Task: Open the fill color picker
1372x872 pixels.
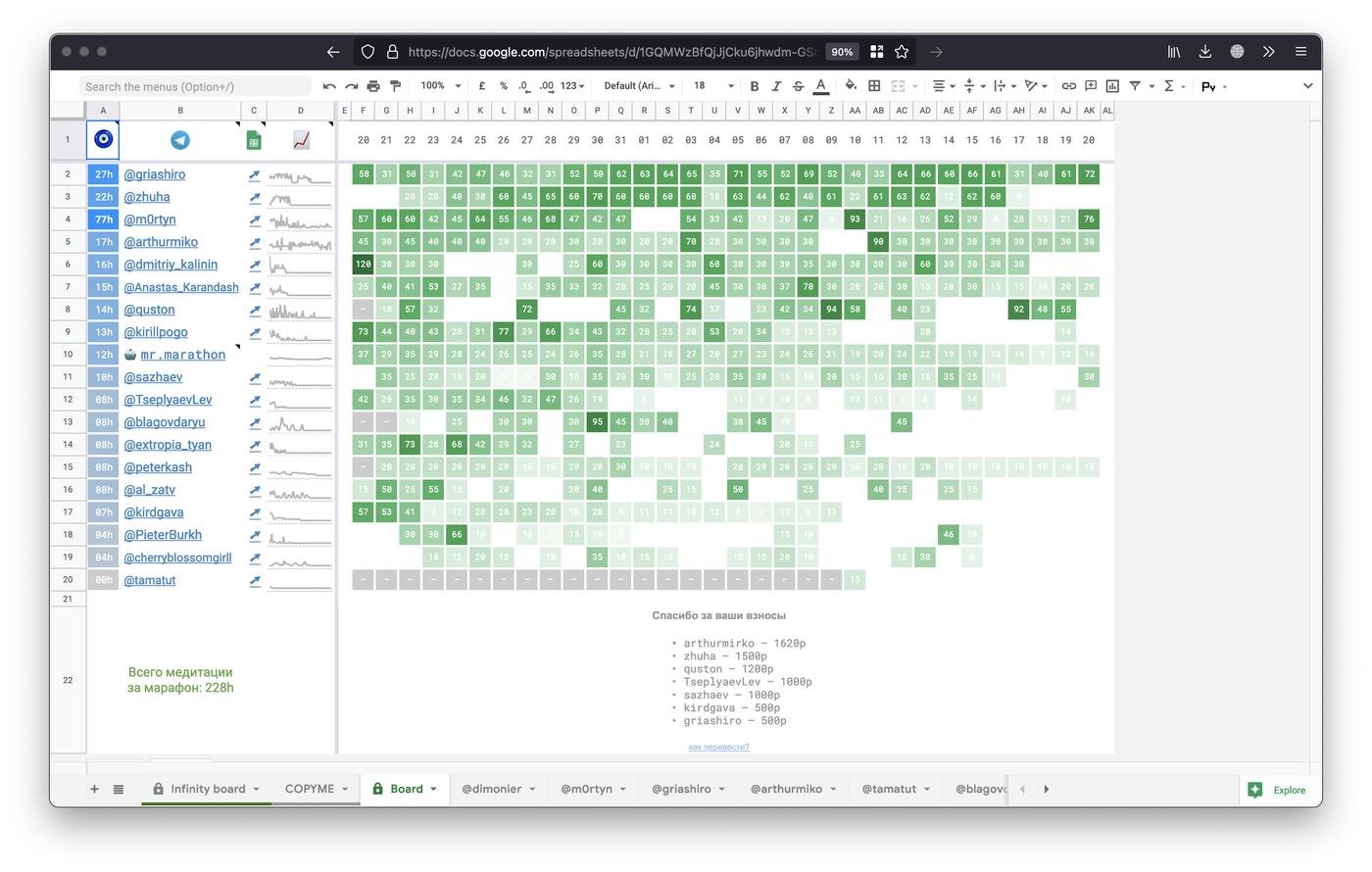Action: click(850, 86)
